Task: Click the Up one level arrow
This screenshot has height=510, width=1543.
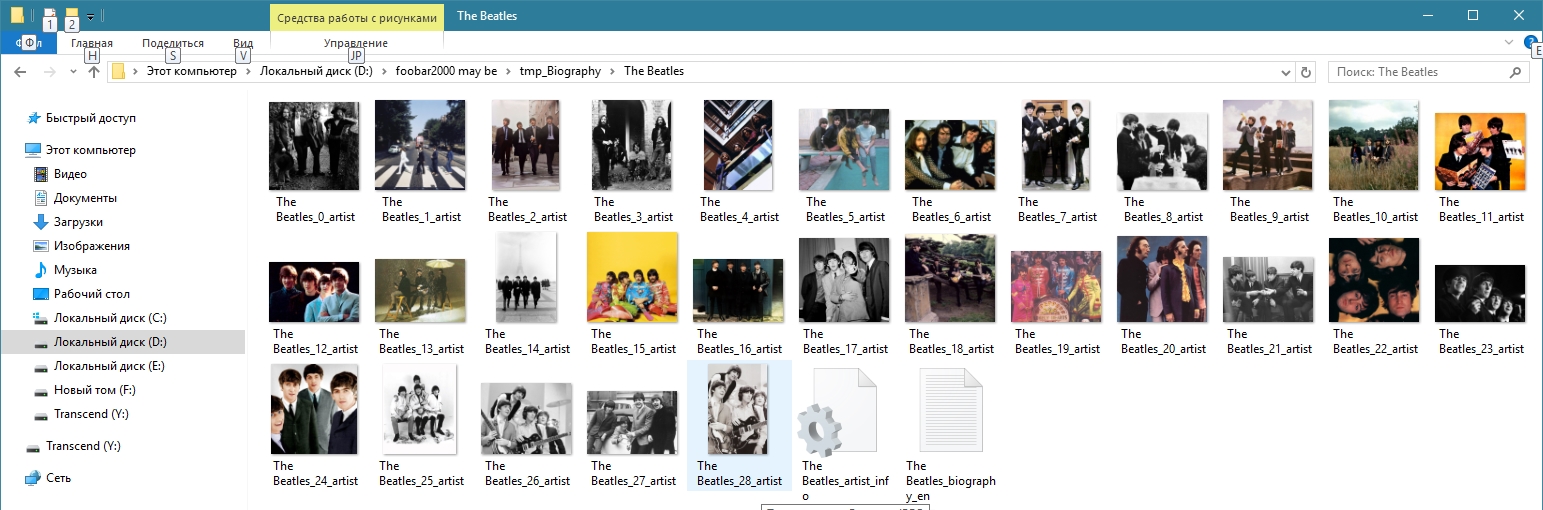Action: 94,72
